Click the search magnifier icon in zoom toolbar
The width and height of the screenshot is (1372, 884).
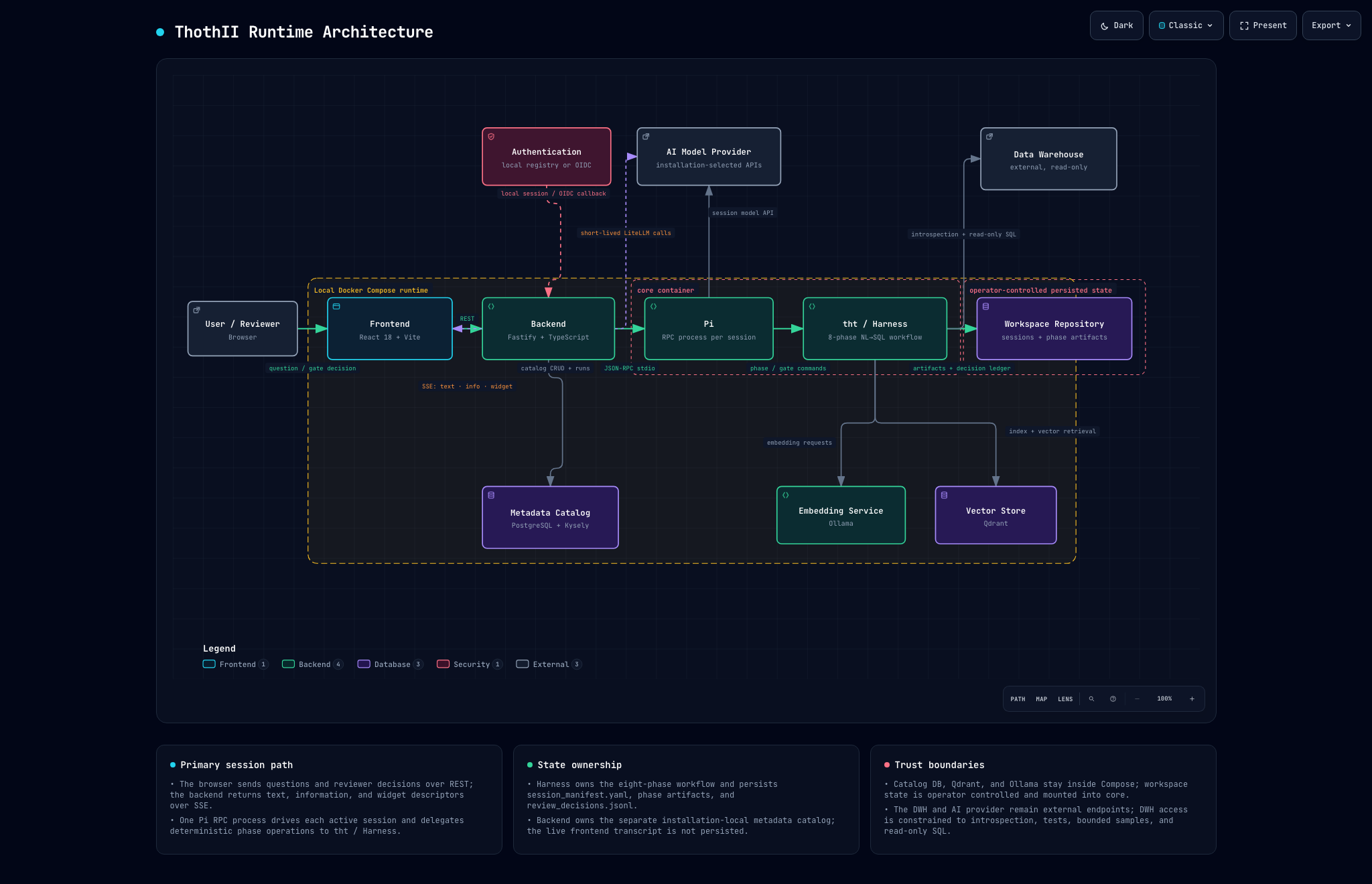[1091, 698]
